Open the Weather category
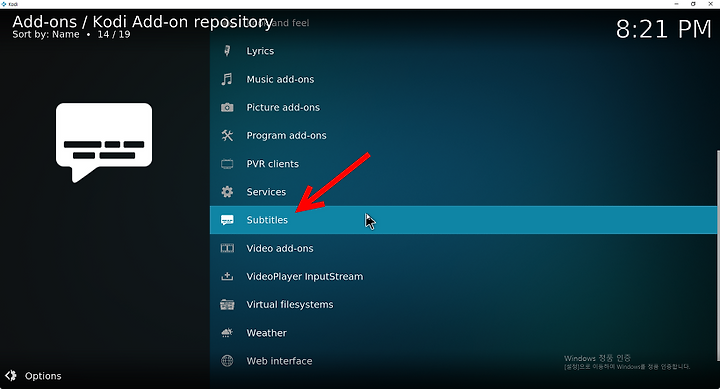 point(463,333)
